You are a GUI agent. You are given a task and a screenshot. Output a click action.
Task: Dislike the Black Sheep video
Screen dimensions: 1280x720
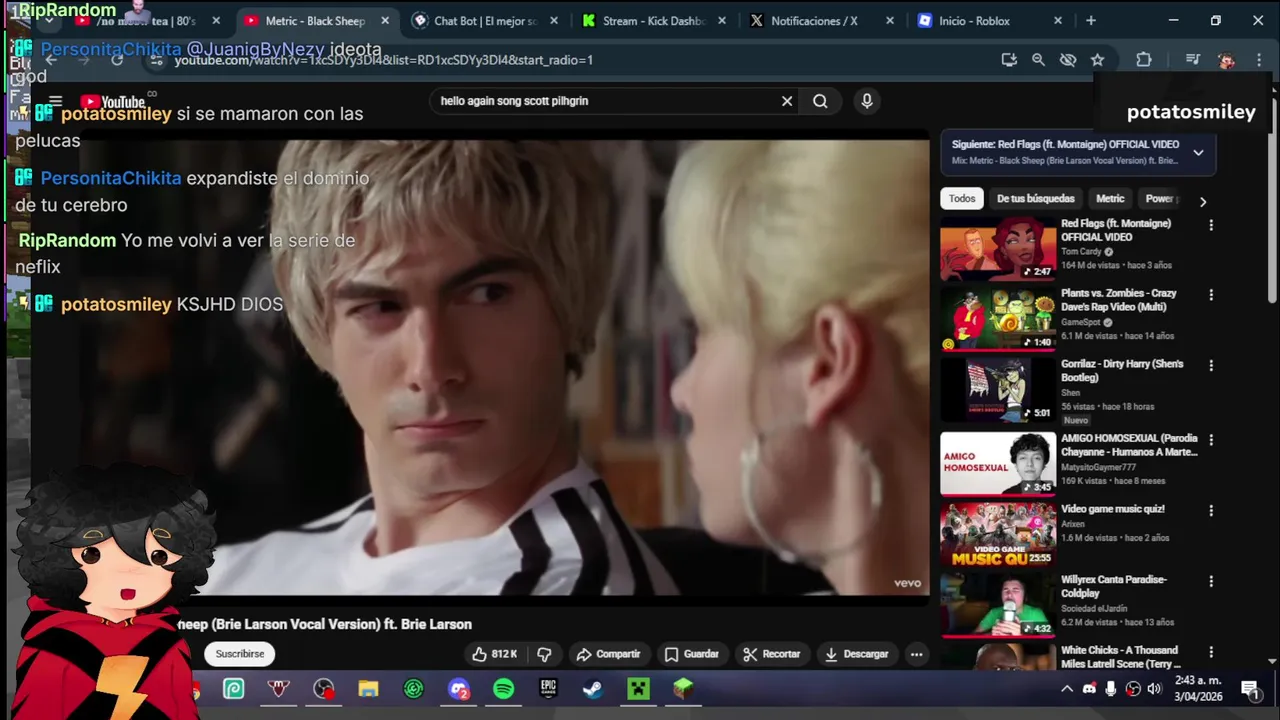(x=544, y=654)
